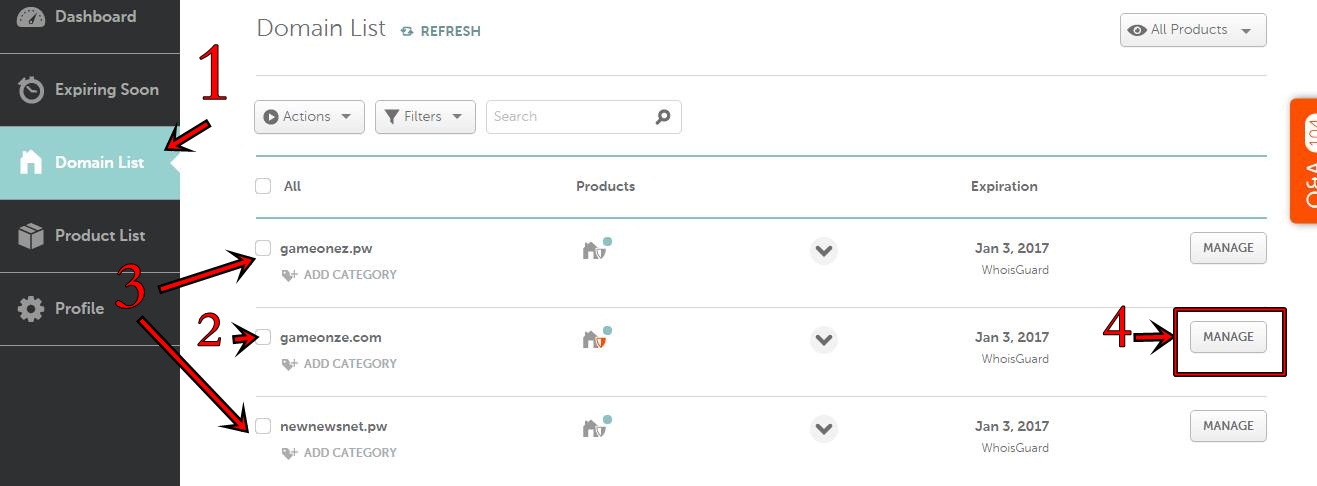The height and width of the screenshot is (486, 1317).
Task: Select the newnewsnet.pw checkbox
Action: pos(263,426)
